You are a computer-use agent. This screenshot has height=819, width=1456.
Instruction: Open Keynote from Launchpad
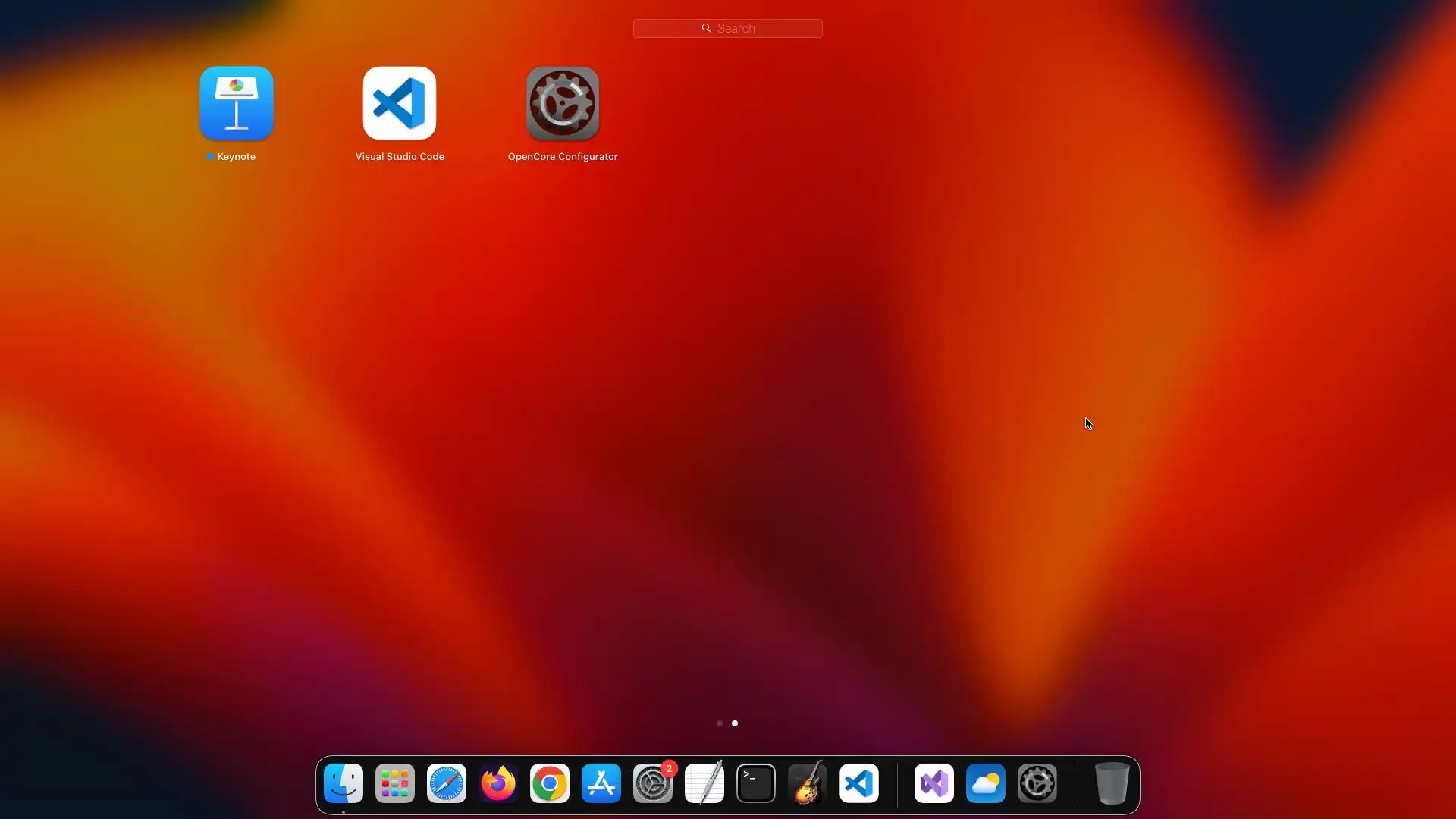236,104
